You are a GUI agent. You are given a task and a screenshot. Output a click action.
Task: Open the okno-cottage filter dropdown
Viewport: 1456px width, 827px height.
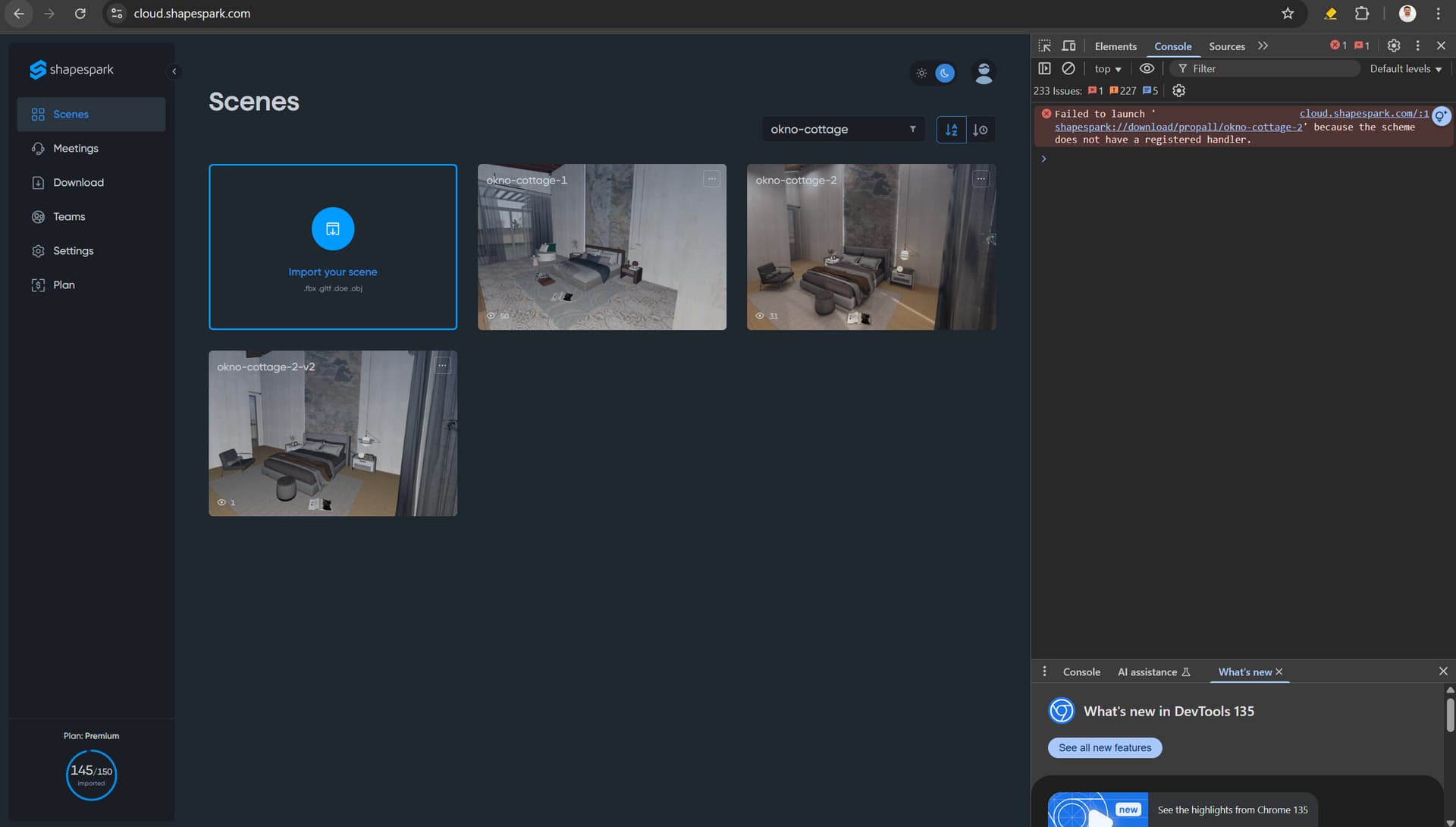843,129
